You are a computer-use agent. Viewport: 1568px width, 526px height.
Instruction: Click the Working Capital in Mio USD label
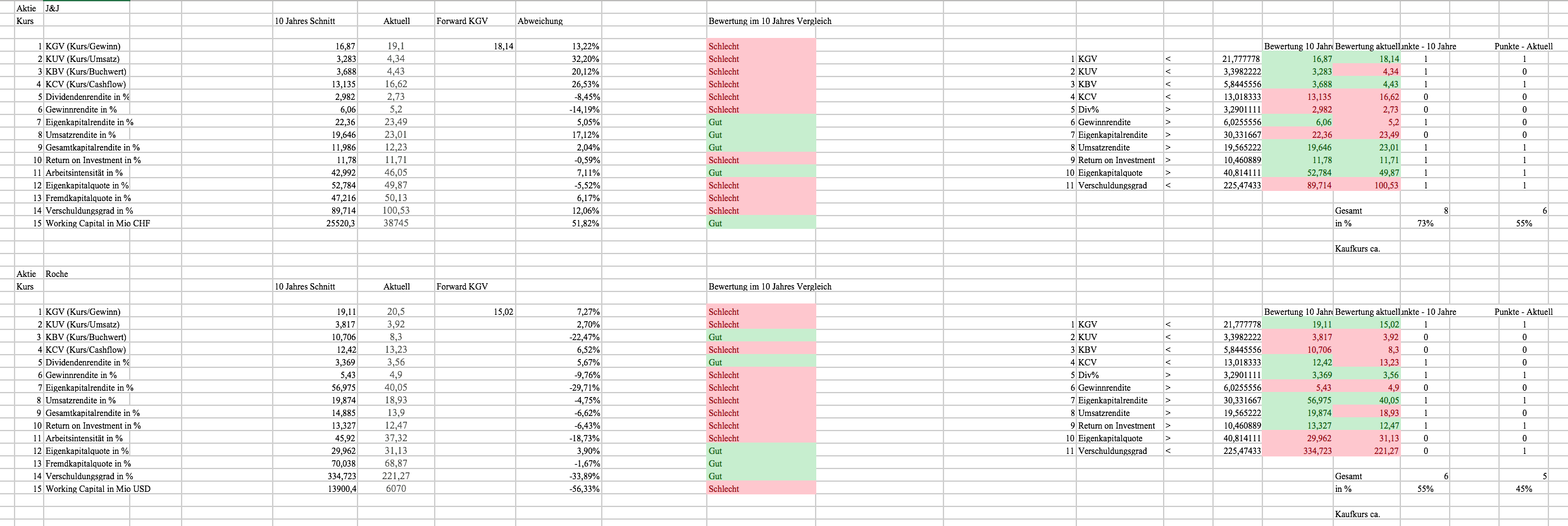pyautogui.click(x=97, y=489)
